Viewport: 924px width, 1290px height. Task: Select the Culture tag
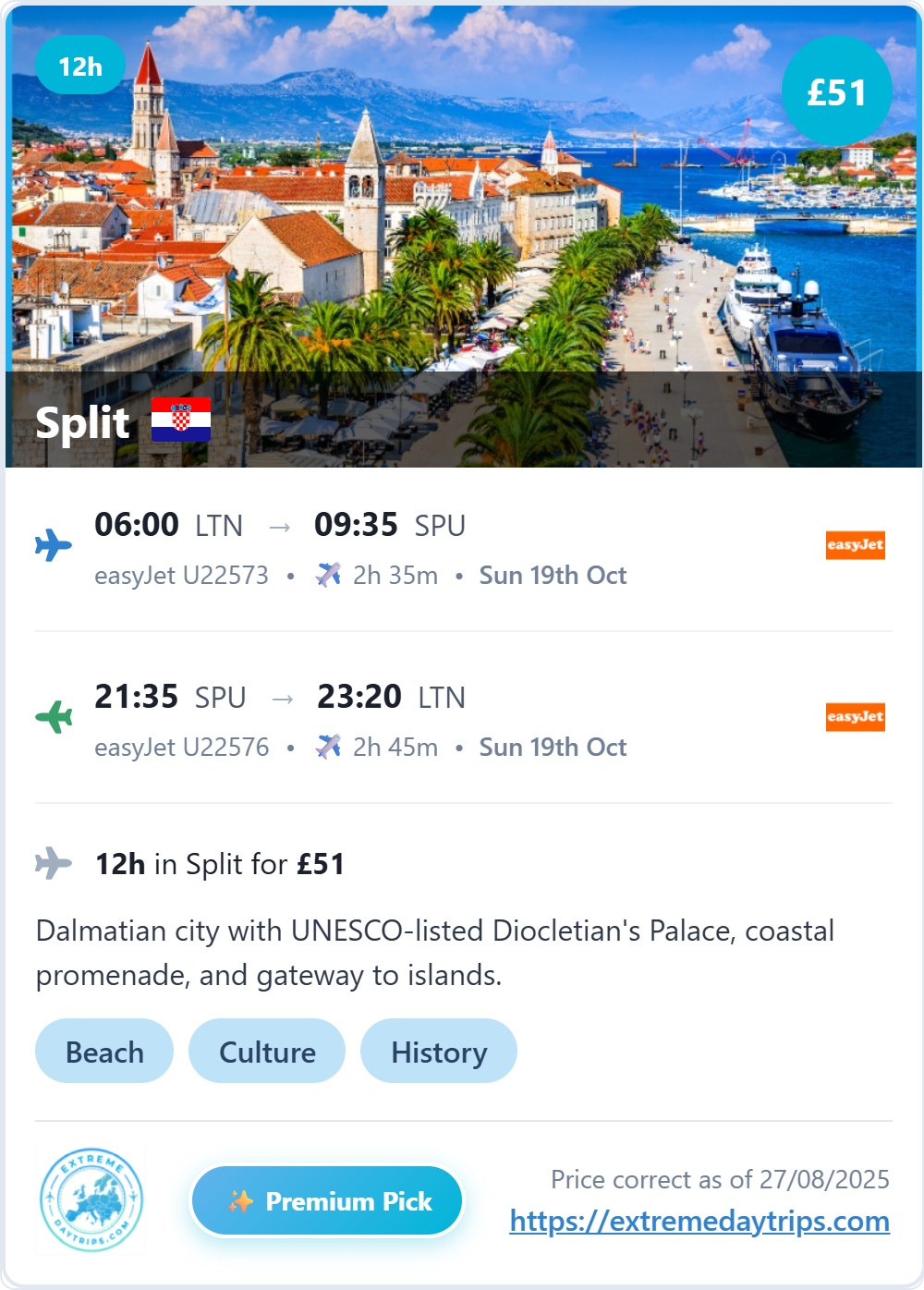[x=267, y=1052]
